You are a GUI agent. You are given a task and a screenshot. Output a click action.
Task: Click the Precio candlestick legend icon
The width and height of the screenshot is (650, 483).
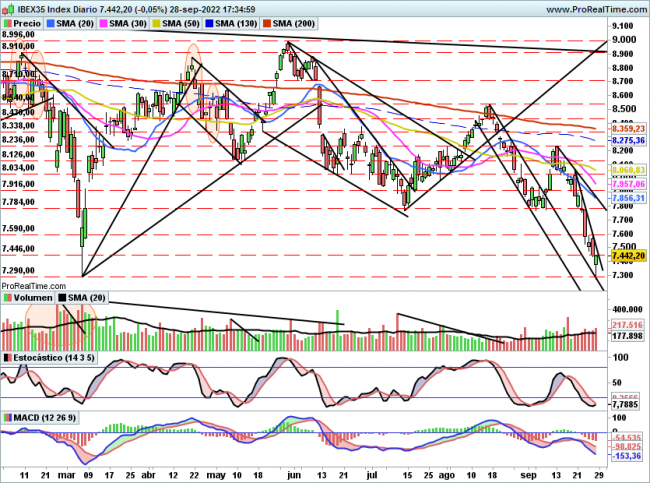[x=7, y=21]
